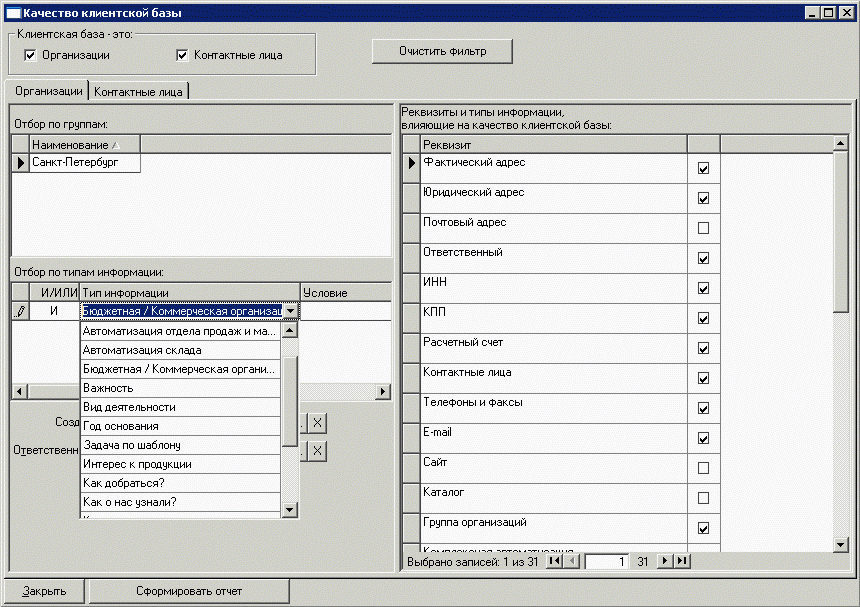
Task: Choose Вид деятельности from dropdown list
Action: (180, 407)
